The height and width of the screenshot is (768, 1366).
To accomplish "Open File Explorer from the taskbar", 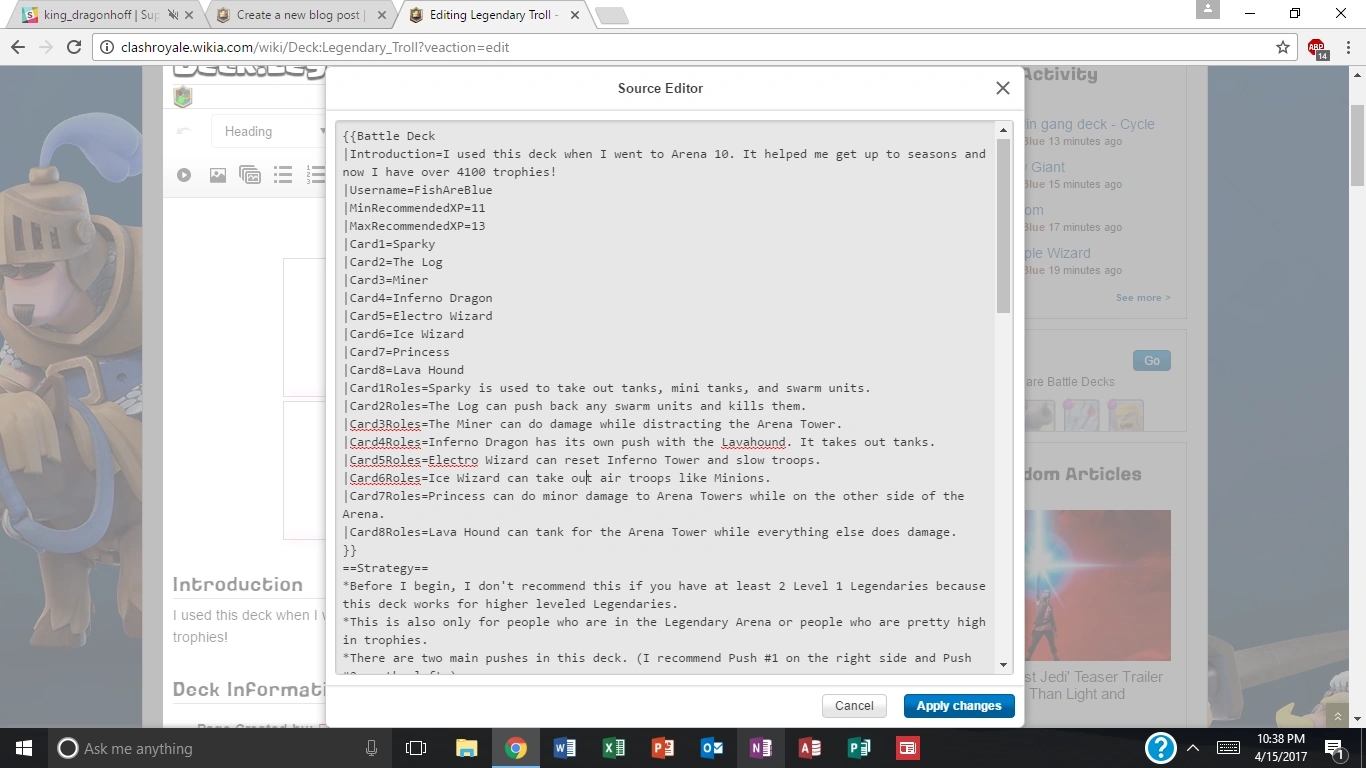I will tap(466, 748).
